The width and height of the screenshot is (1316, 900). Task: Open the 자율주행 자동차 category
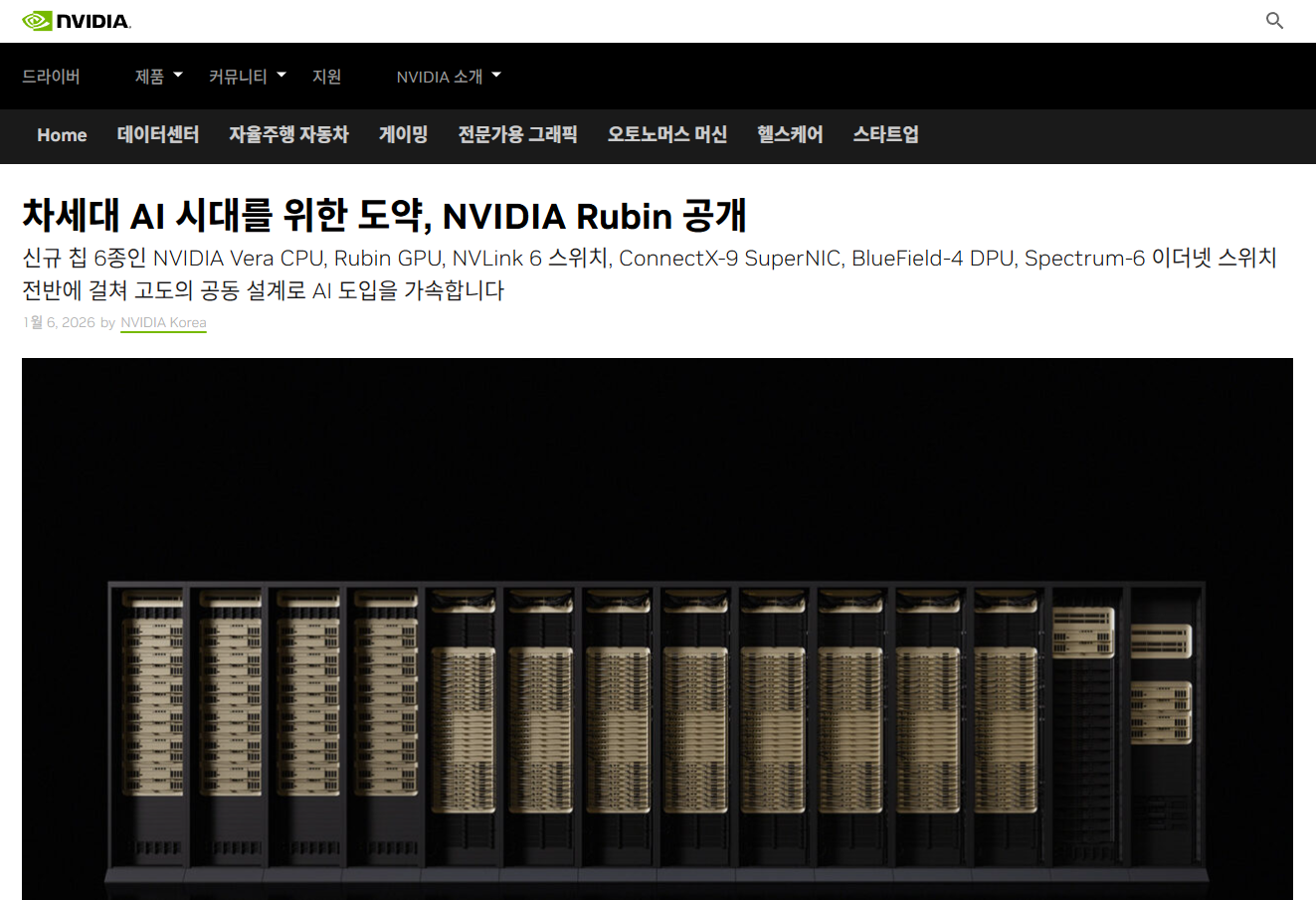288,135
